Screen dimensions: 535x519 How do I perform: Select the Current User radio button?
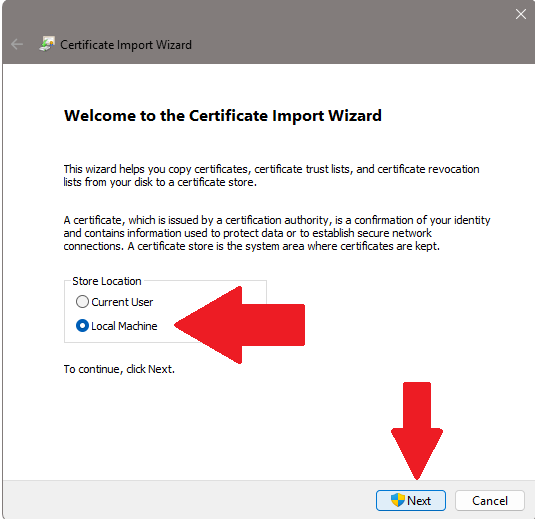click(x=82, y=302)
